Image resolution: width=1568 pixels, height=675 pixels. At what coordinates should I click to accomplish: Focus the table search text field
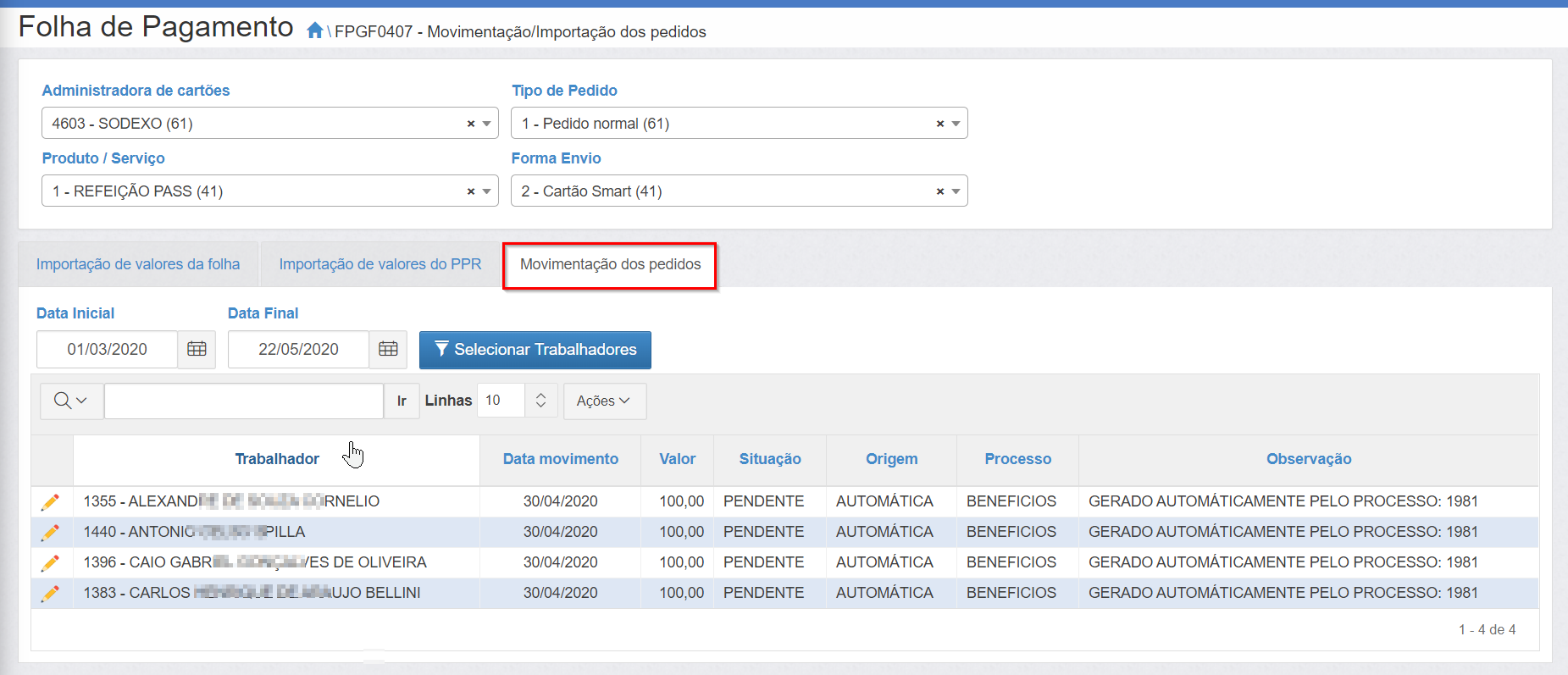[244, 401]
